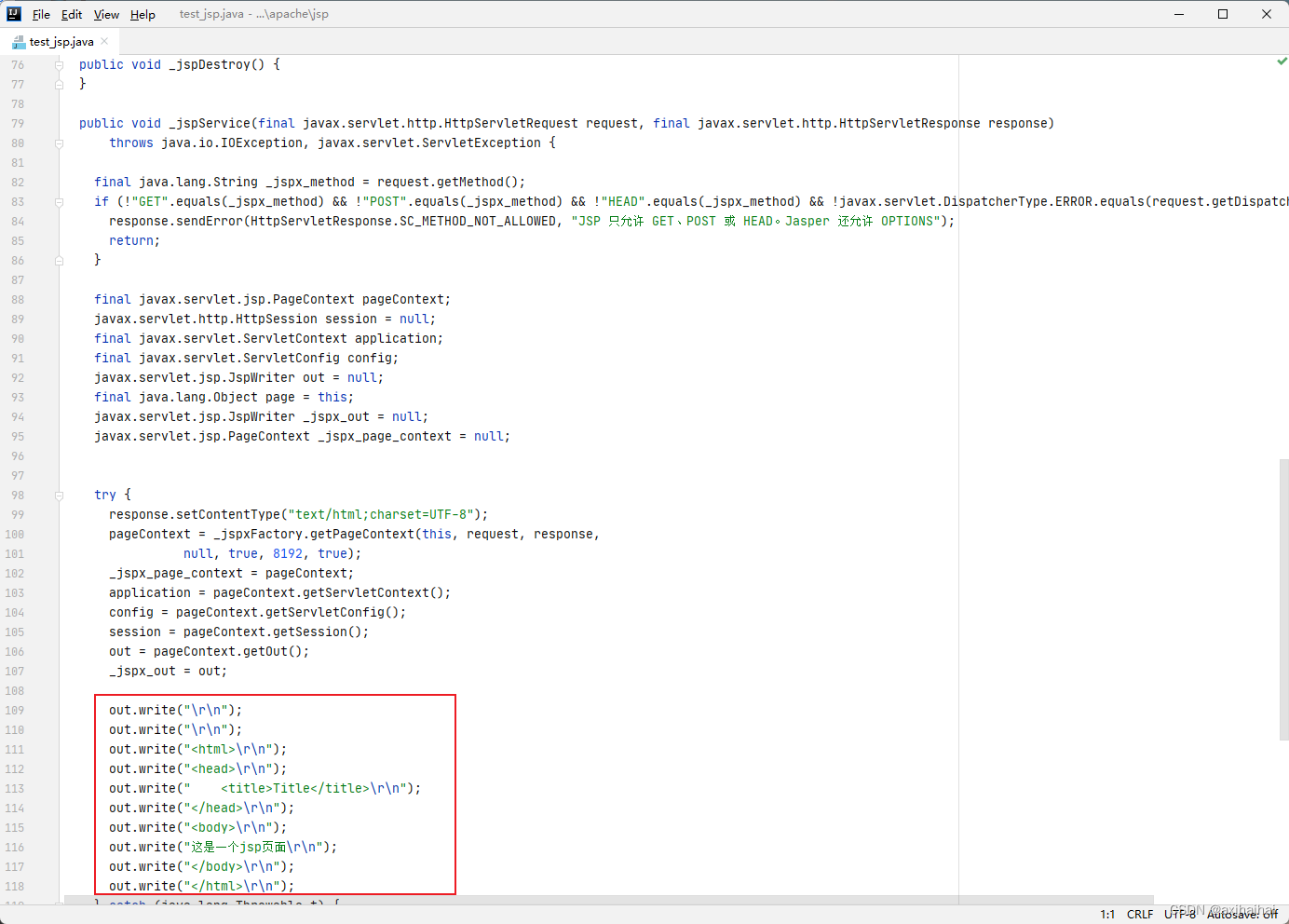Collapse the if block fold at line 83

tap(59, 201)
